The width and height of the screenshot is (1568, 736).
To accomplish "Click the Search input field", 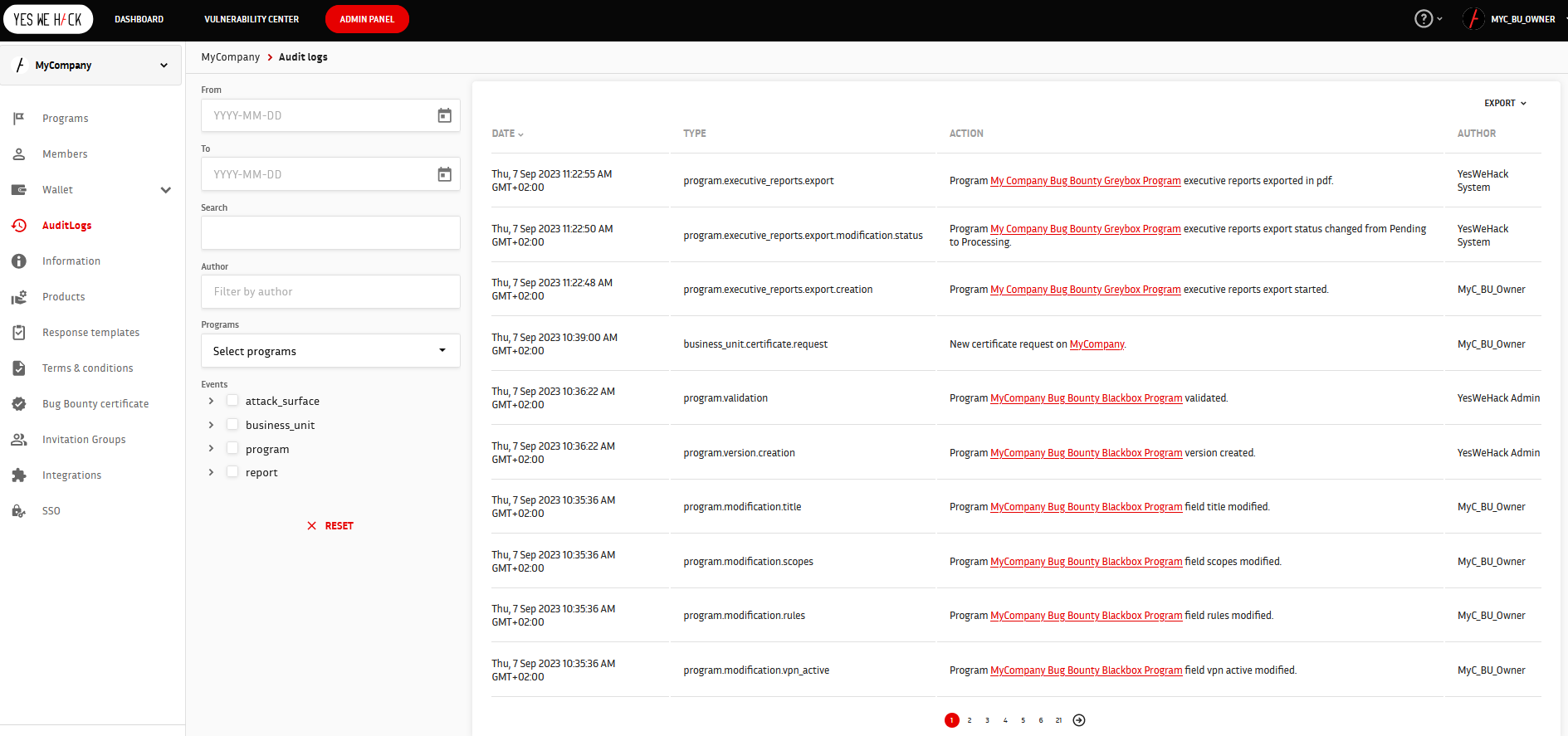I will point(330,233).
